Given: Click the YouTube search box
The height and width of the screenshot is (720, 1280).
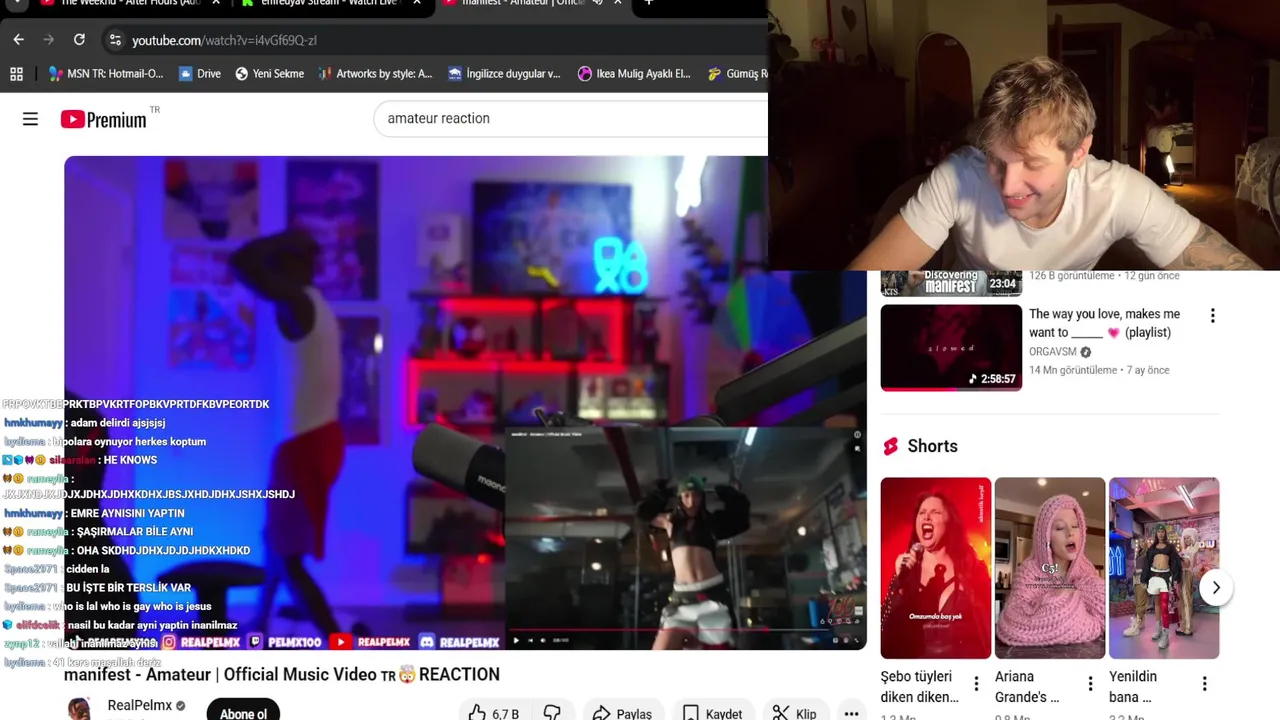Looking at the screenshot, I should 570,118.
